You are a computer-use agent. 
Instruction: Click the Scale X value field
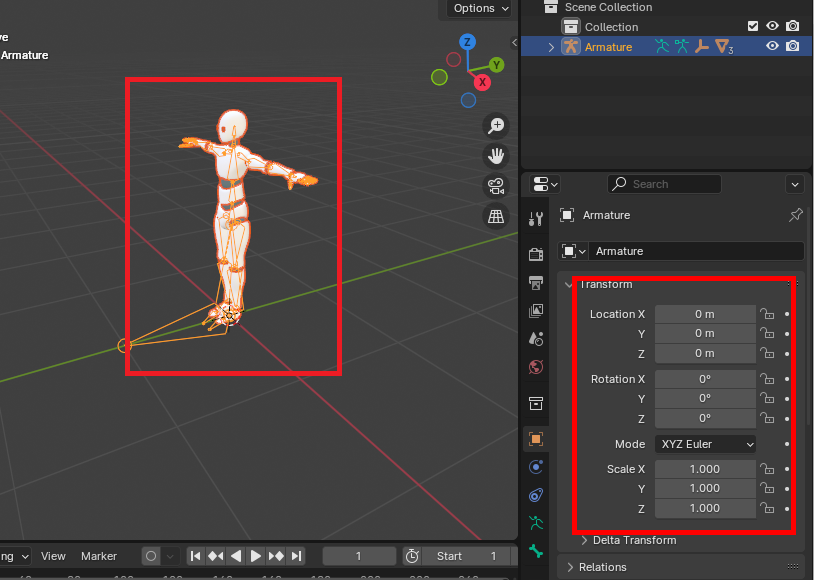(x=705, y=469)
